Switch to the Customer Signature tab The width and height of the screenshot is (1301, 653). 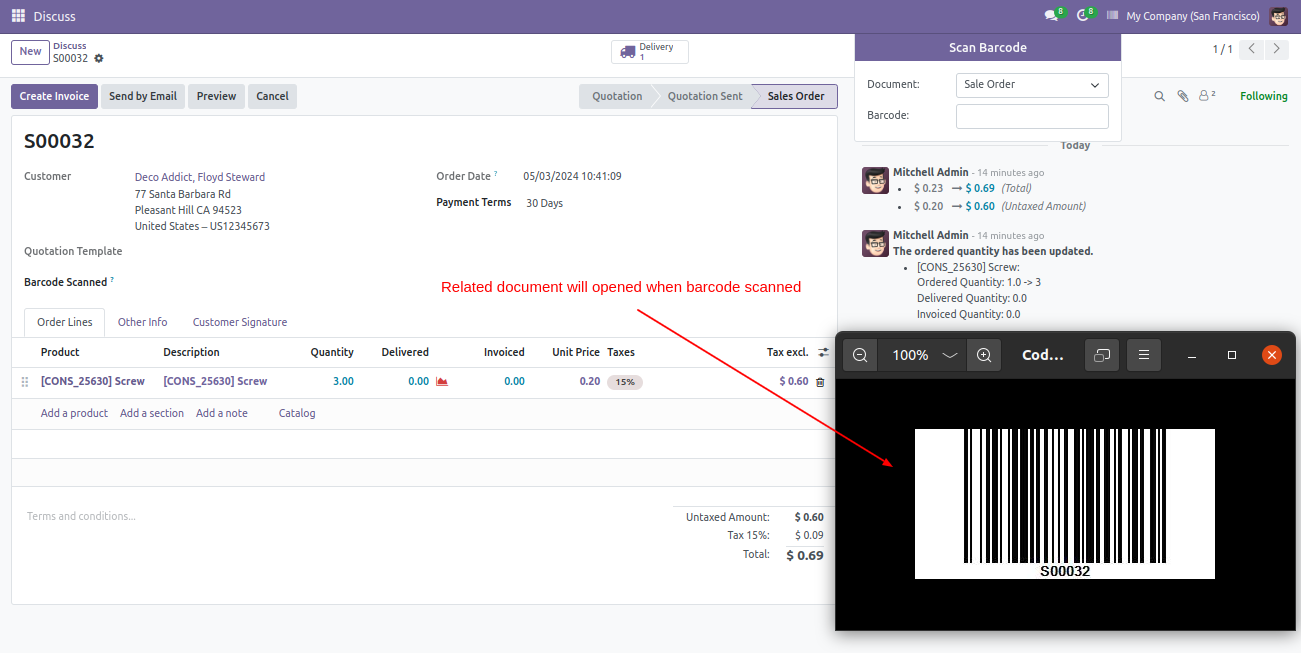240,323
